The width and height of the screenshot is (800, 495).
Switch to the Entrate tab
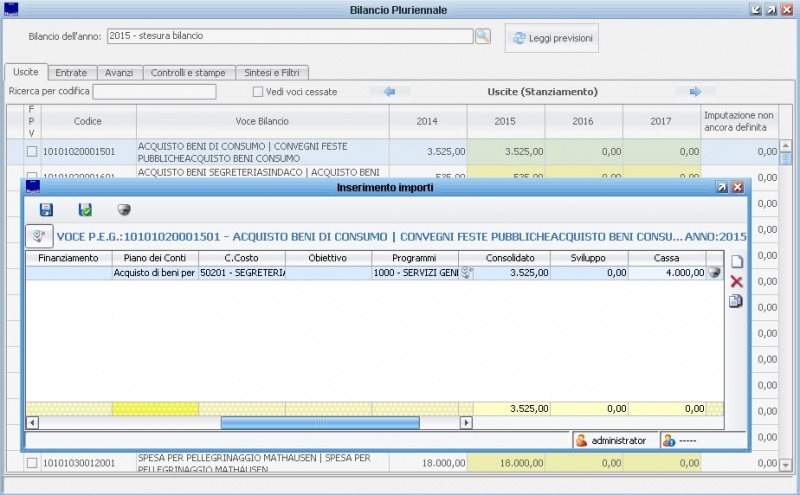point(71,72)
